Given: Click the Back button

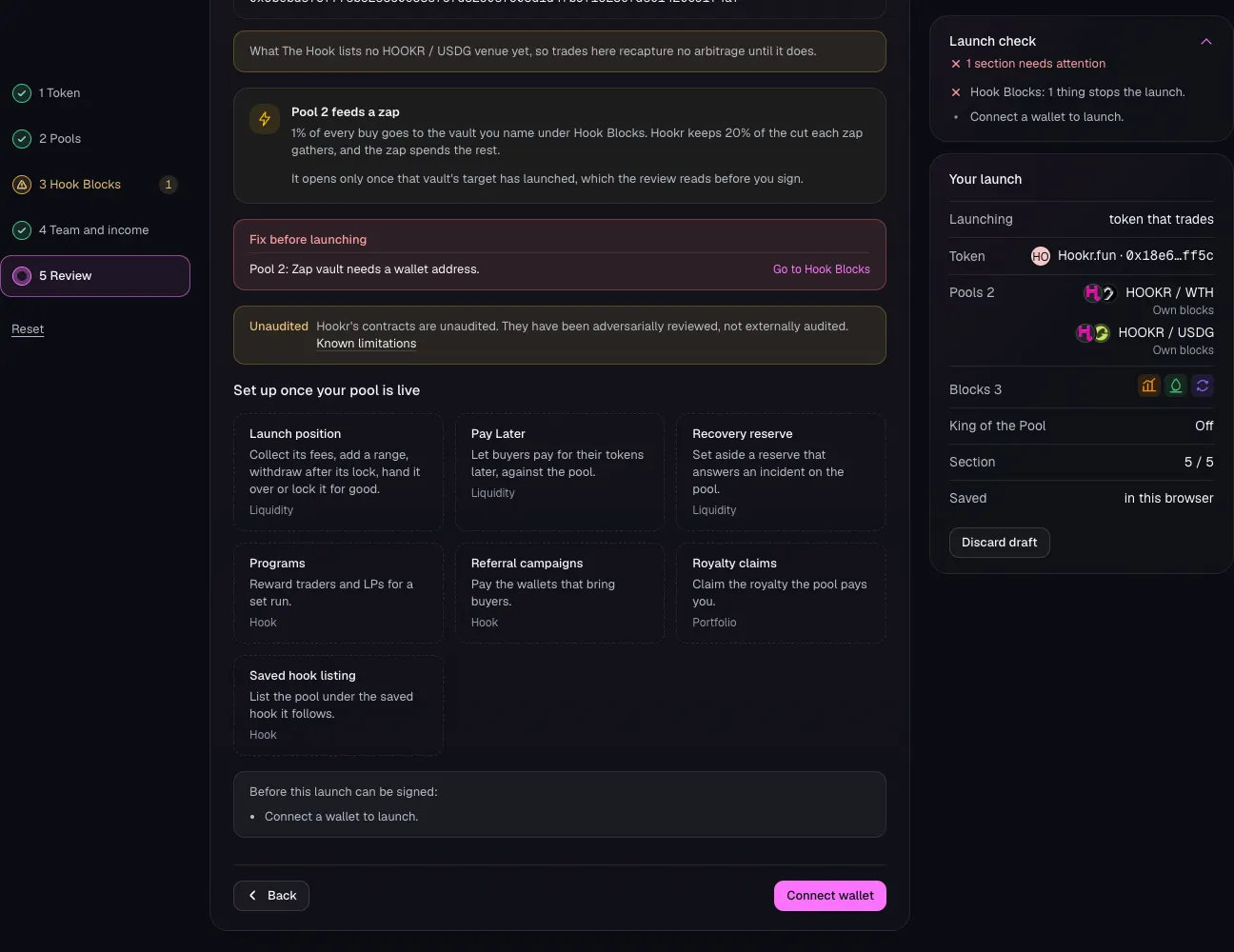Looking at the screenshot, I should click(271, 896).
